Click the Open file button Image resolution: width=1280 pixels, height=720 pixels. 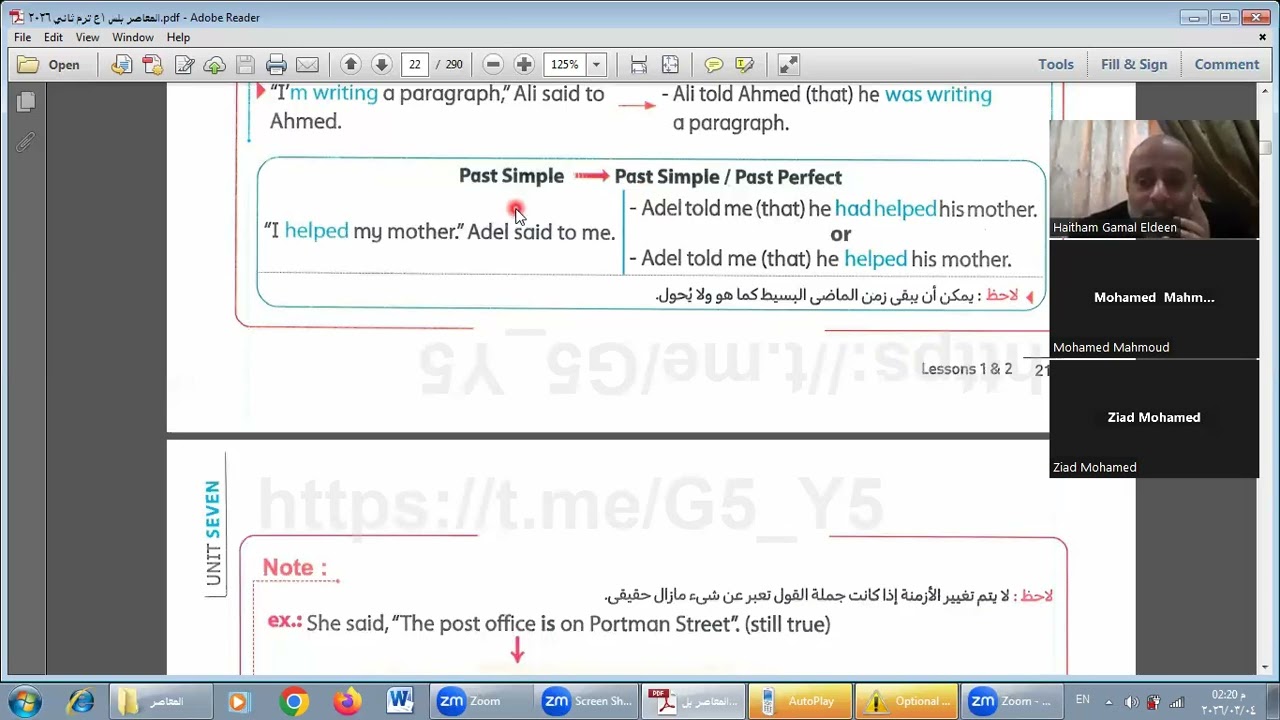pyautogui.click(x=49, y=65)
